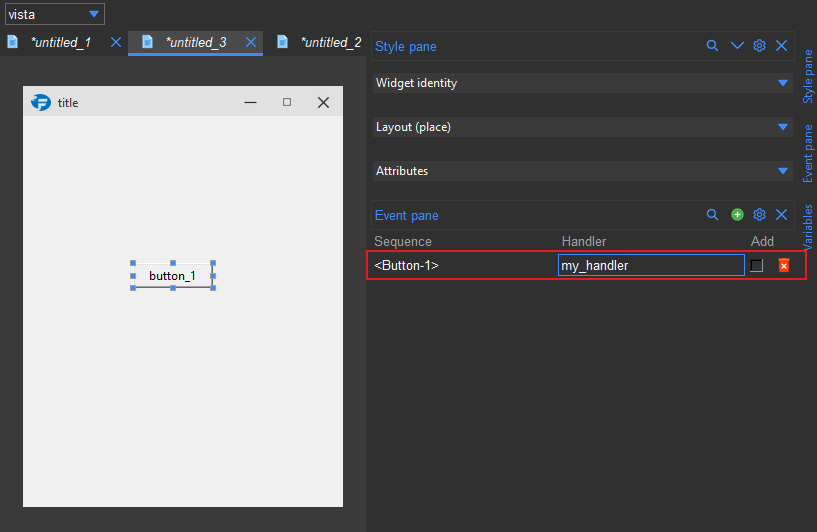The width and height of the screenshot is (817, 532).
Task: Click the <Button-1> sequence entry
Action: click(406, 265)
